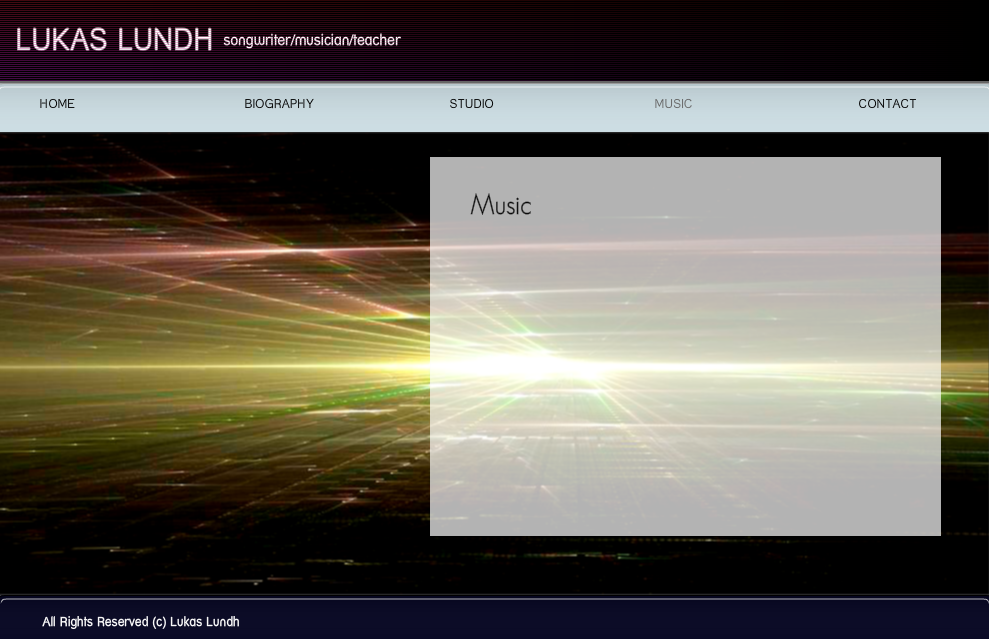Click the MUSIC menu item
Screen dimensions: 989x639
673,103
